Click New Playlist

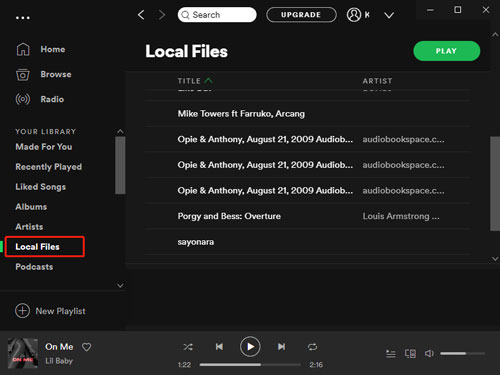pos(50,311)
